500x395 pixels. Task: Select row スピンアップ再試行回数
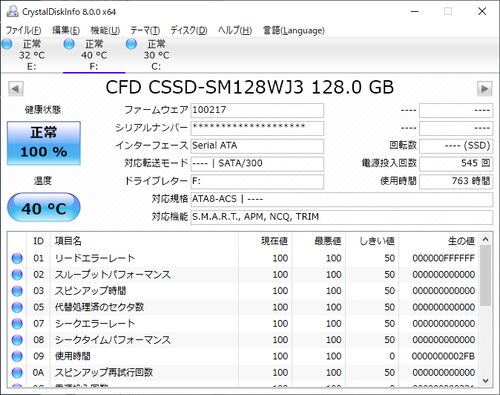tap(244, 373)
